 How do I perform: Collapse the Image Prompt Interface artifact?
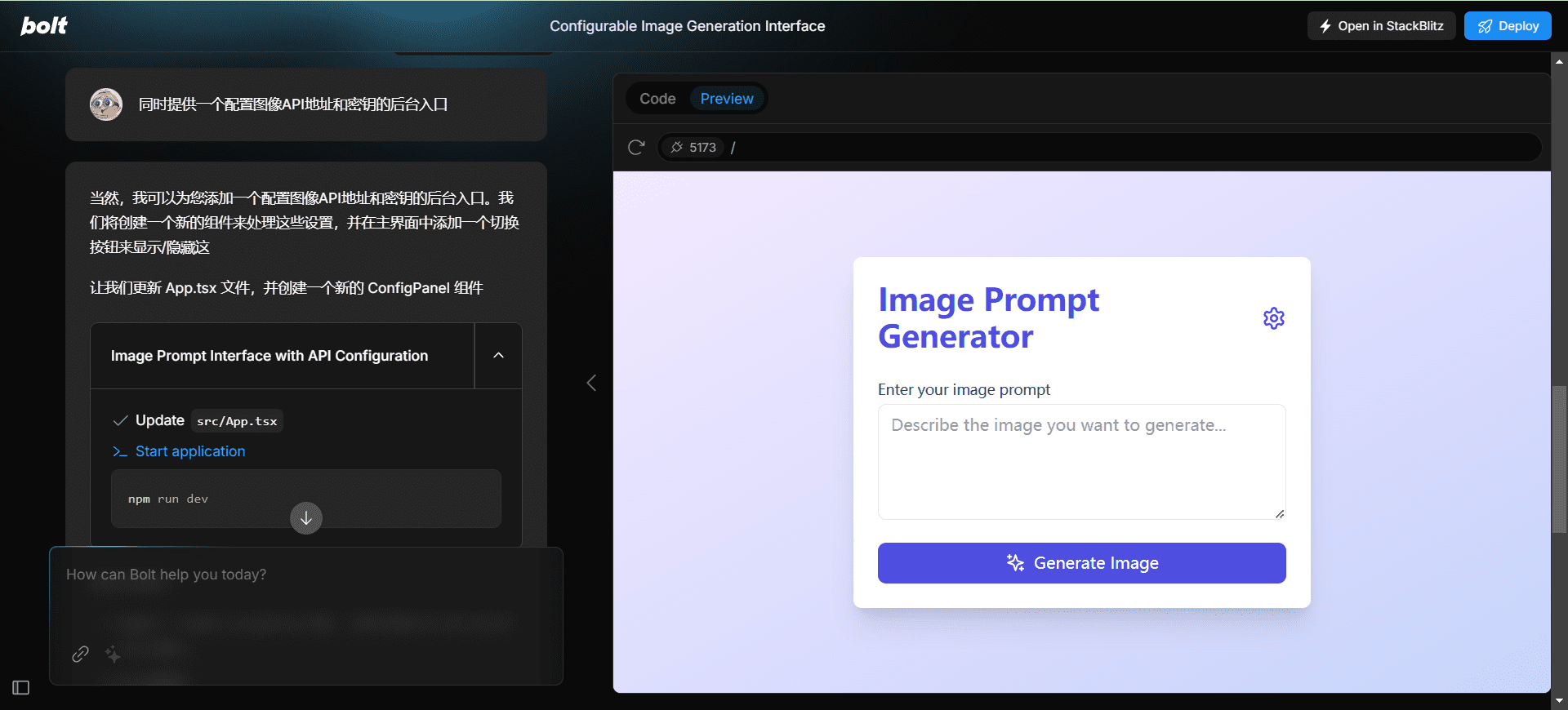coord(498,356)
